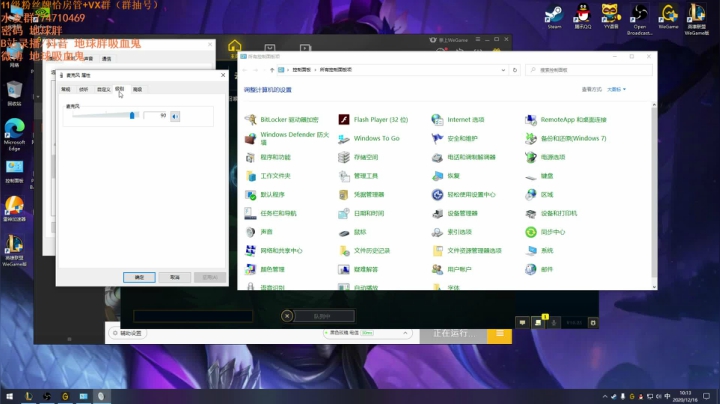Open 区域 region item
The width and height of the screenshot is (720, 404).
(x=539, y=195)
